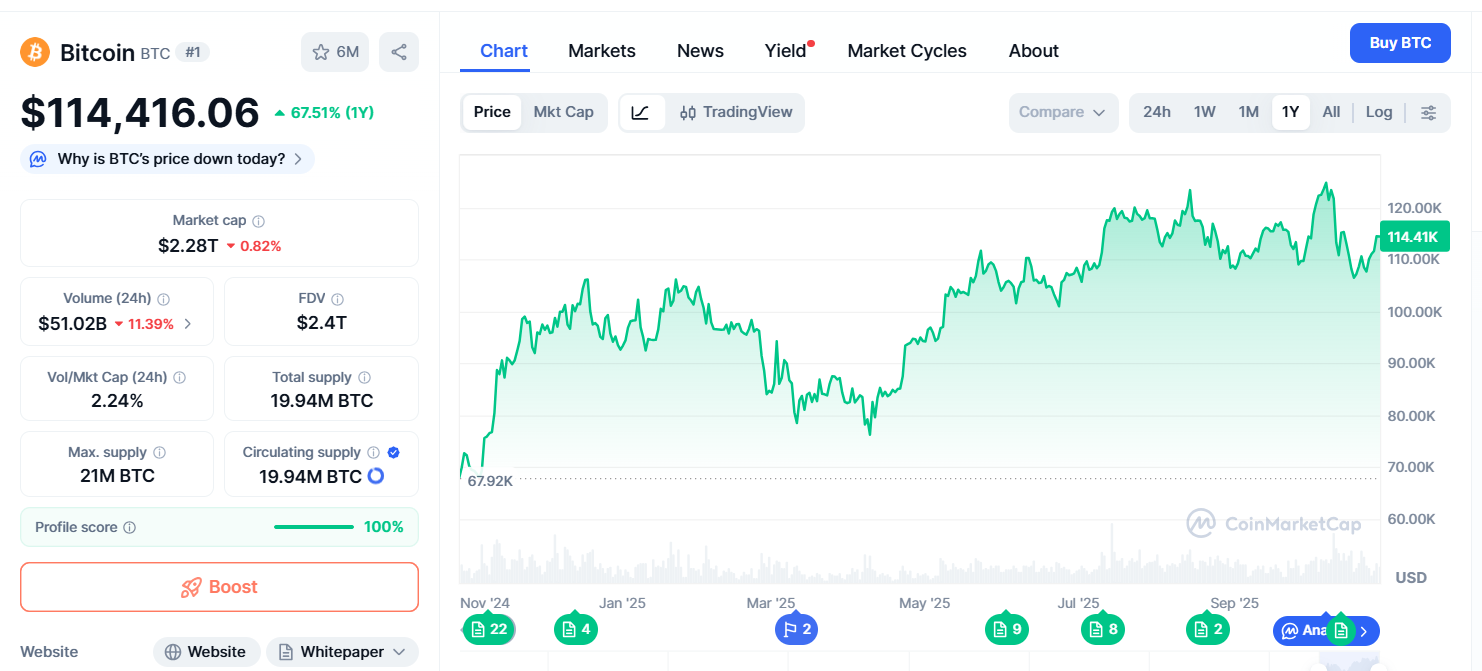Screen dimensions: 1482x671
Task: Open Market cap info tooltip icon
Action: (x=258, y=221)
